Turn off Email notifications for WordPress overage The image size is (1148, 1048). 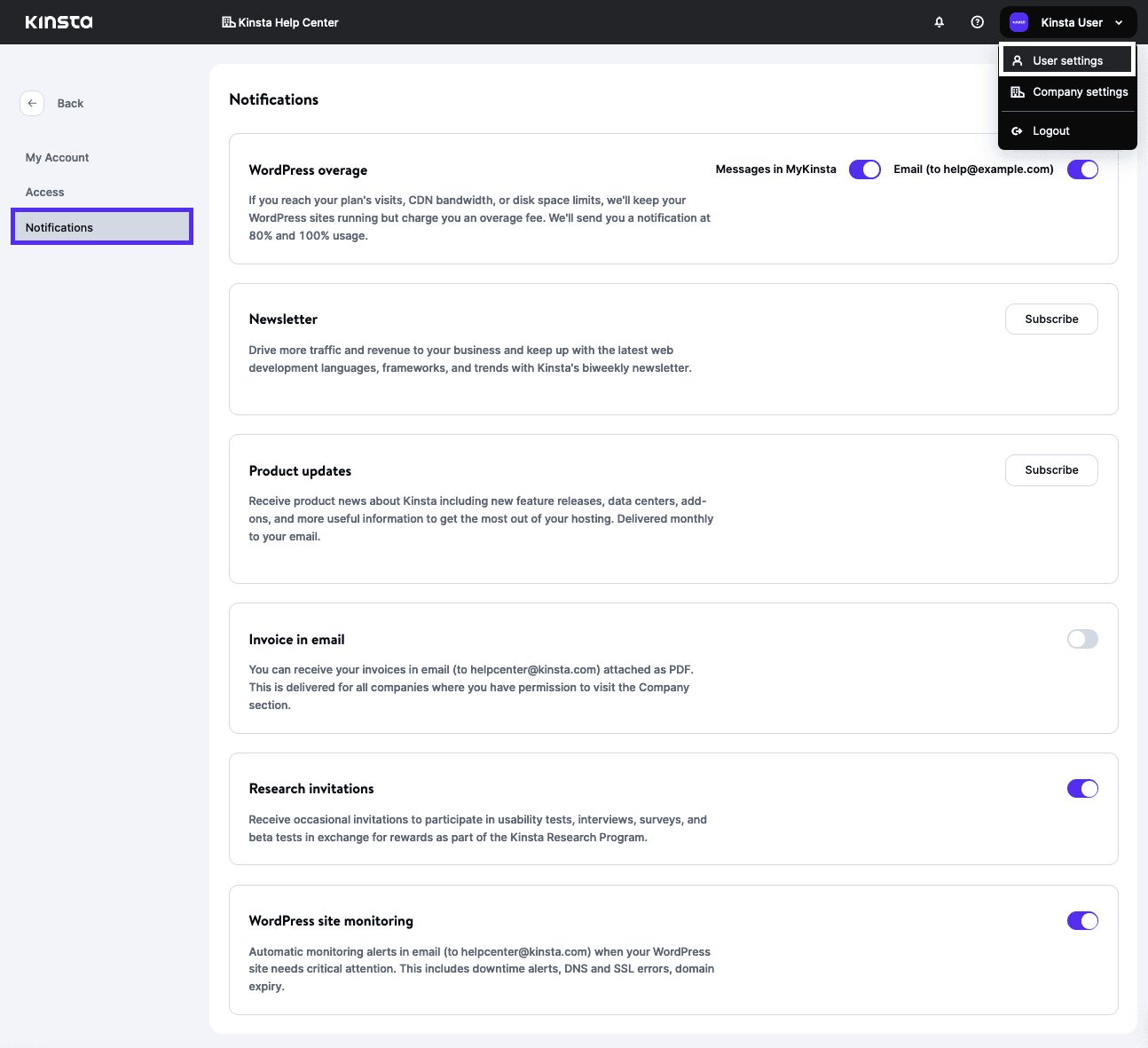click(x=1082, y=169)
